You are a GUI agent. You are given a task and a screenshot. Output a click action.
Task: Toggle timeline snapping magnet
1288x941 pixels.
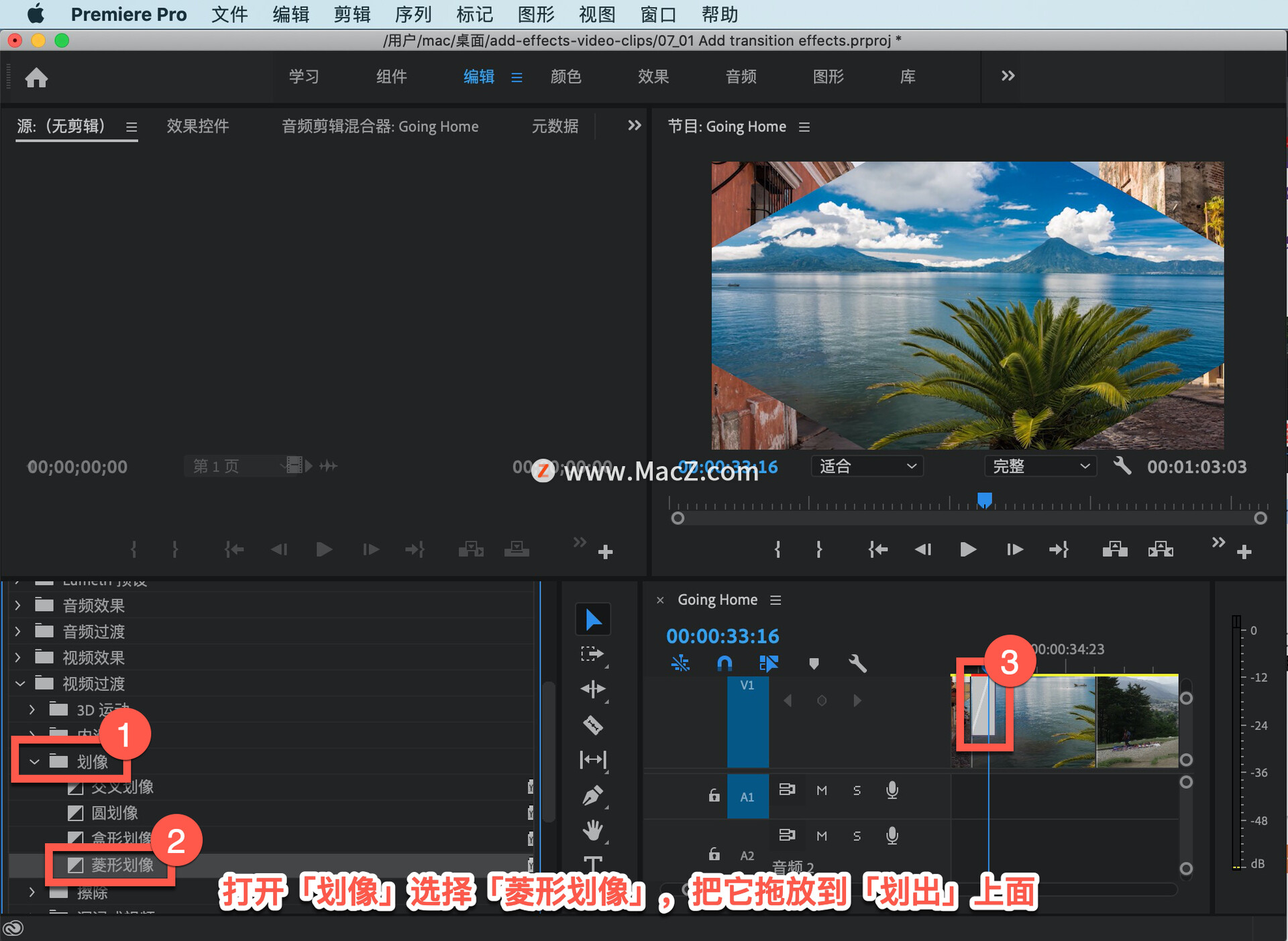(724, 664)
